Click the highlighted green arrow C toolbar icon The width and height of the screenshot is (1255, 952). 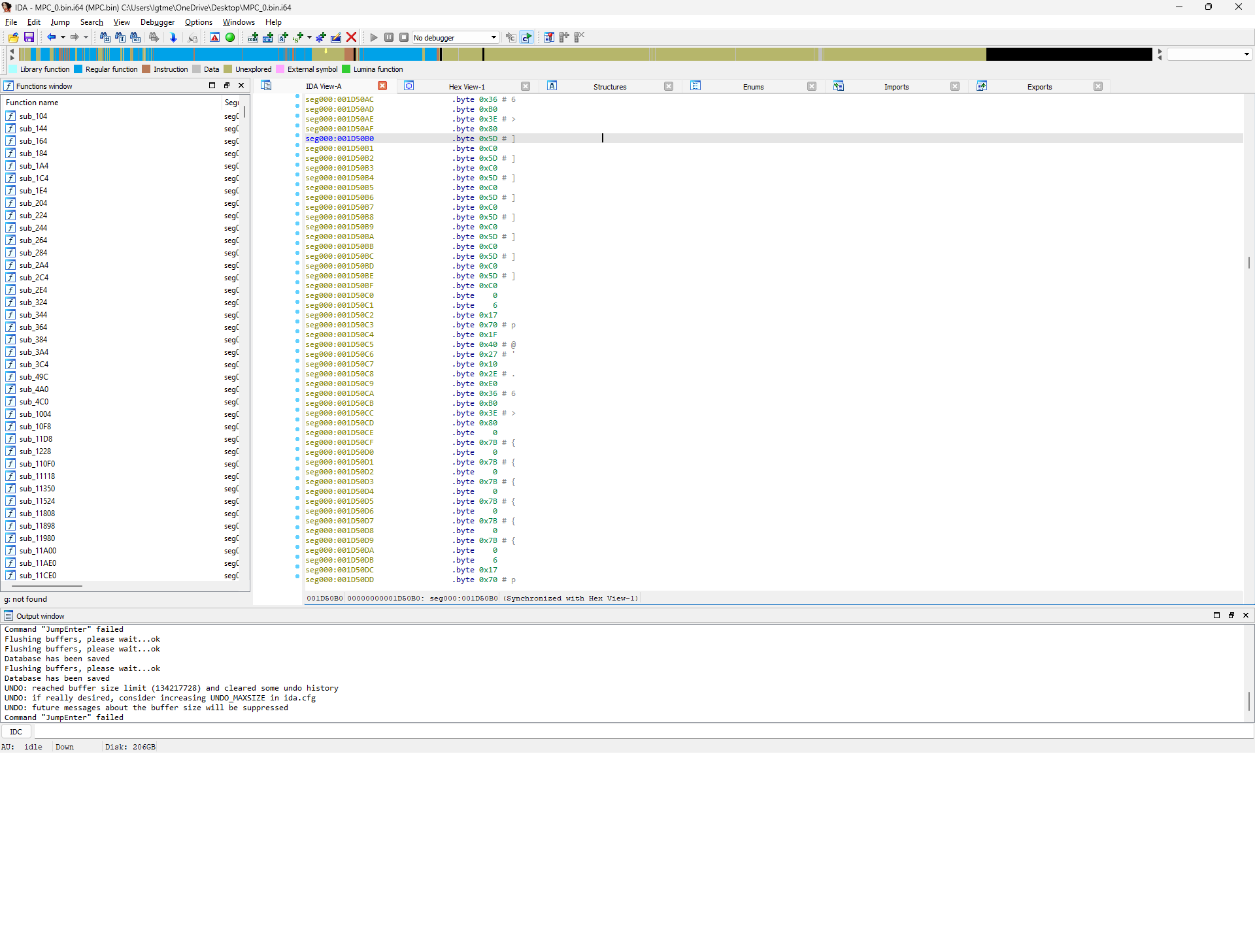pyautogui.click(x=527, y=37)
